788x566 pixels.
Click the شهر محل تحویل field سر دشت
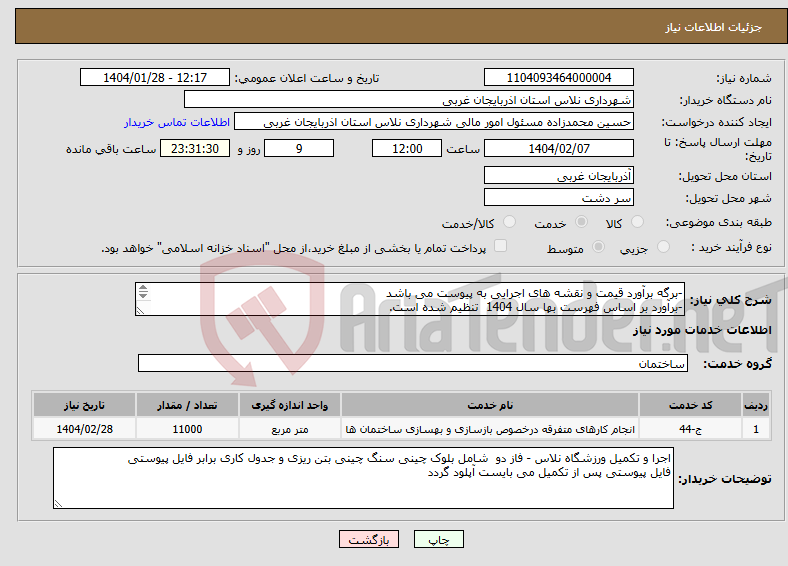(558, 197)
